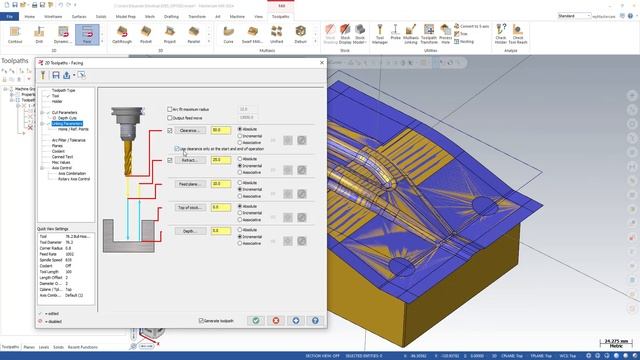640x360 pixels.
Task: Choose the Curve multiaxis toolpath
Action: click(229, 34)
